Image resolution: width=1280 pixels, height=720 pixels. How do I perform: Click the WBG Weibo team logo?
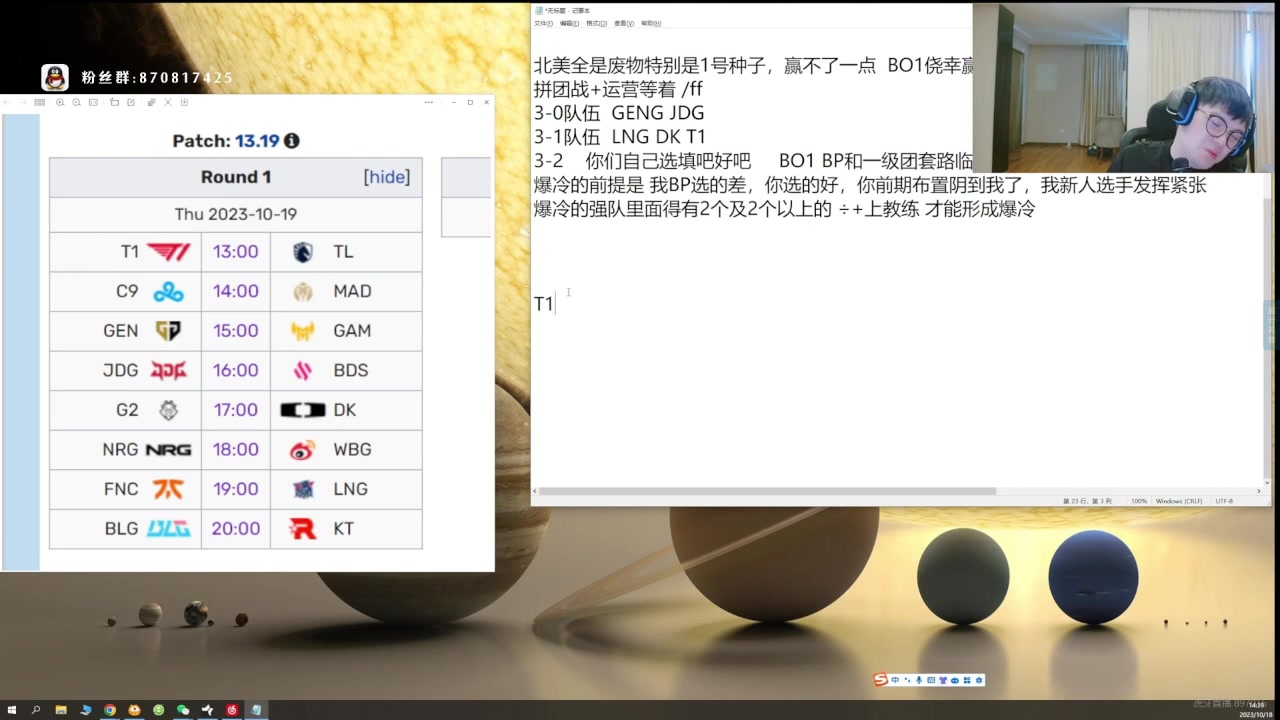click(302, 450)
